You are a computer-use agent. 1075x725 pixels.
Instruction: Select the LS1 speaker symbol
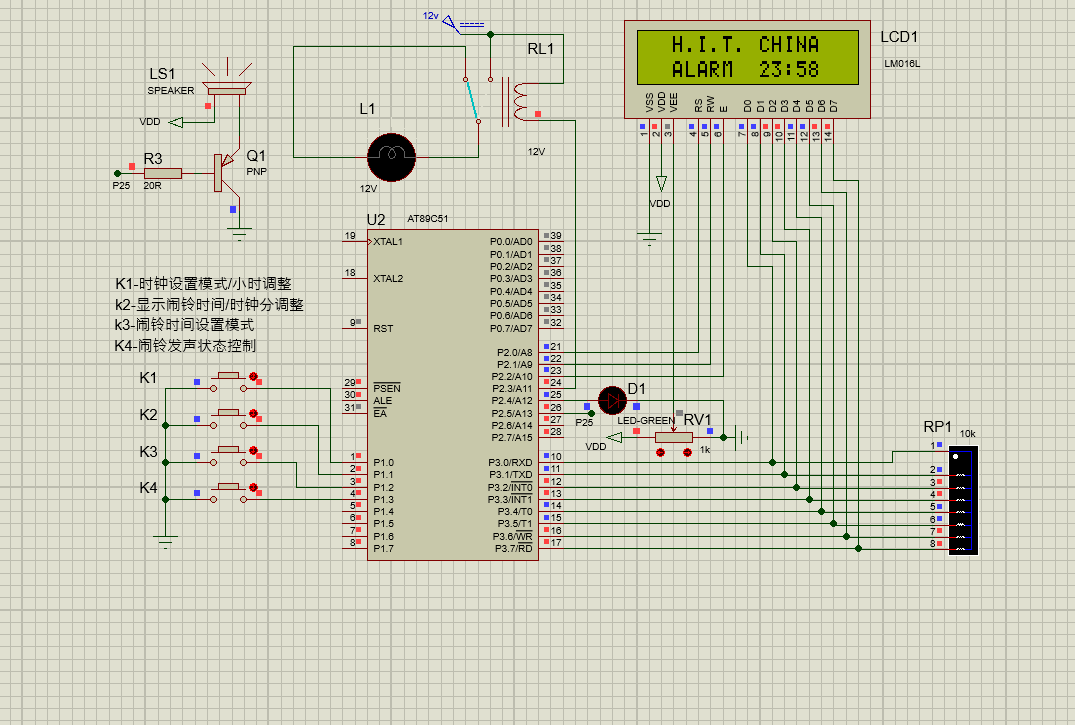(227, 89)
